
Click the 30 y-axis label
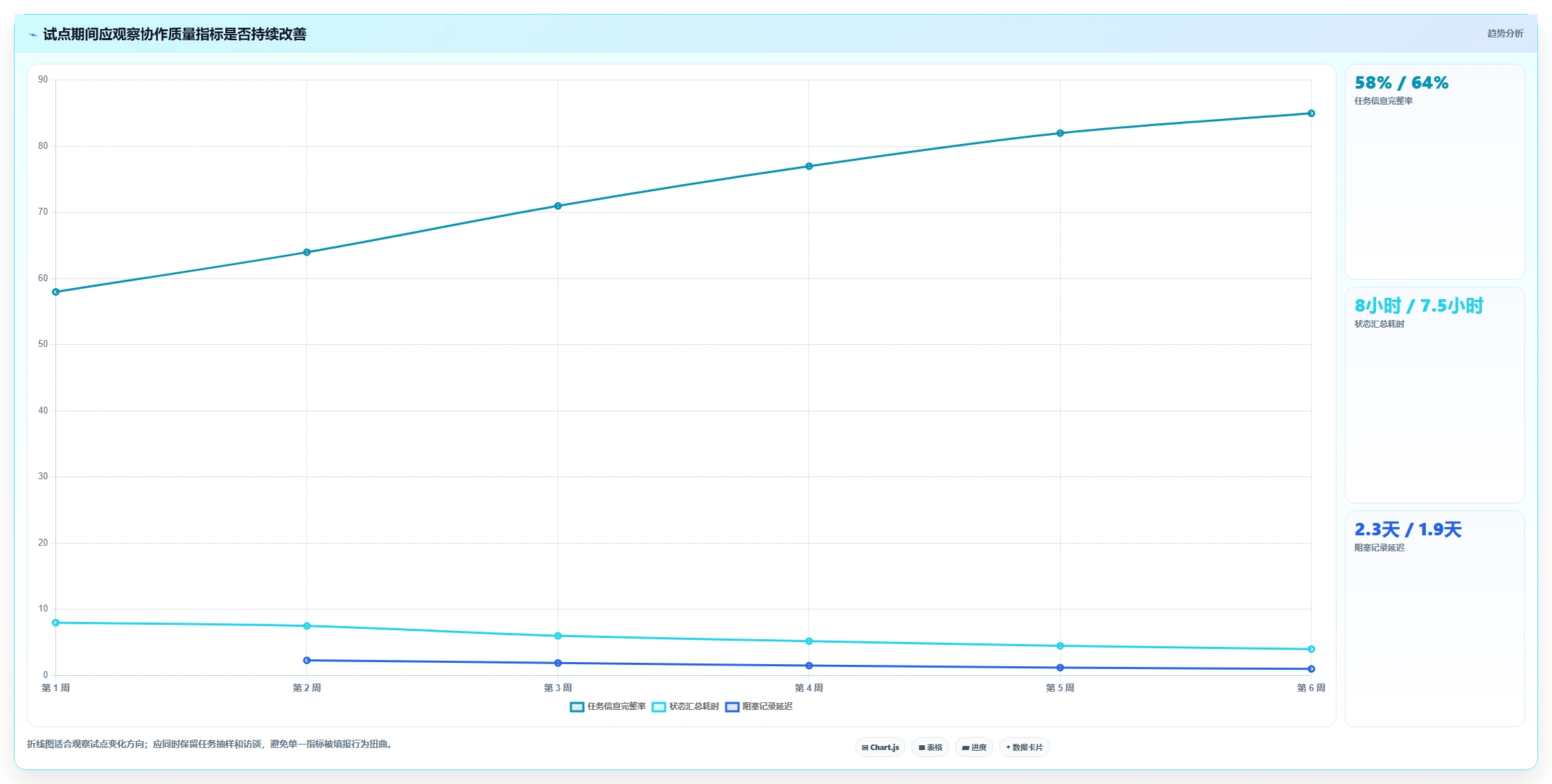point(43,476)
